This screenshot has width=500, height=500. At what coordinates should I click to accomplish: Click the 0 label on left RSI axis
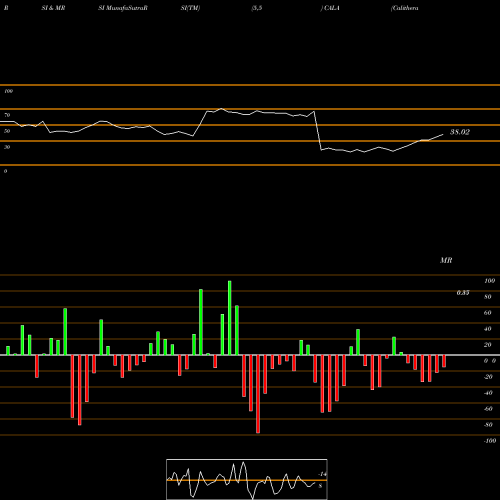click(5, 171)
